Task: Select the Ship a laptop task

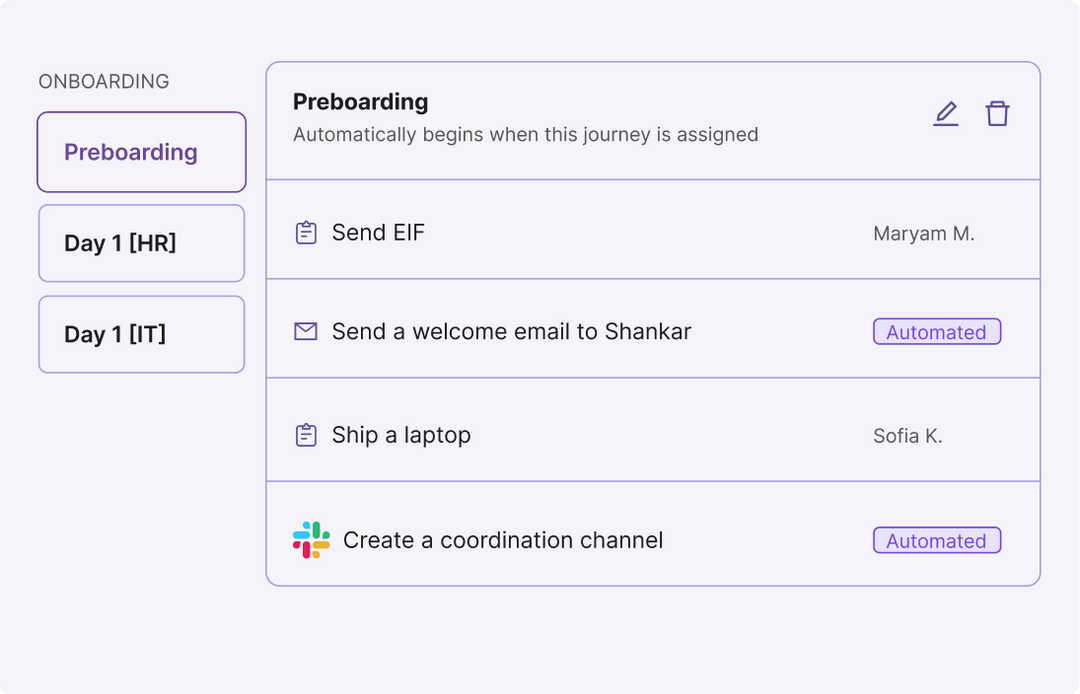Action: [401, 435]
